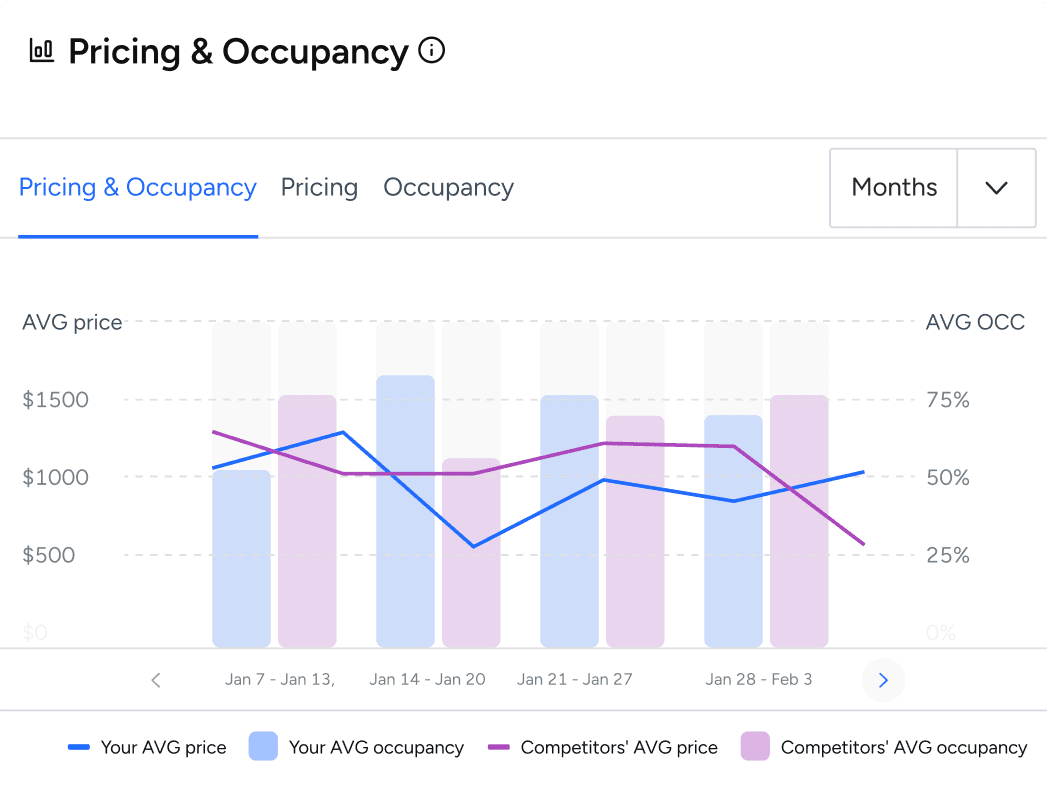Click the light blue occupancy color swatch

point(263,747)
